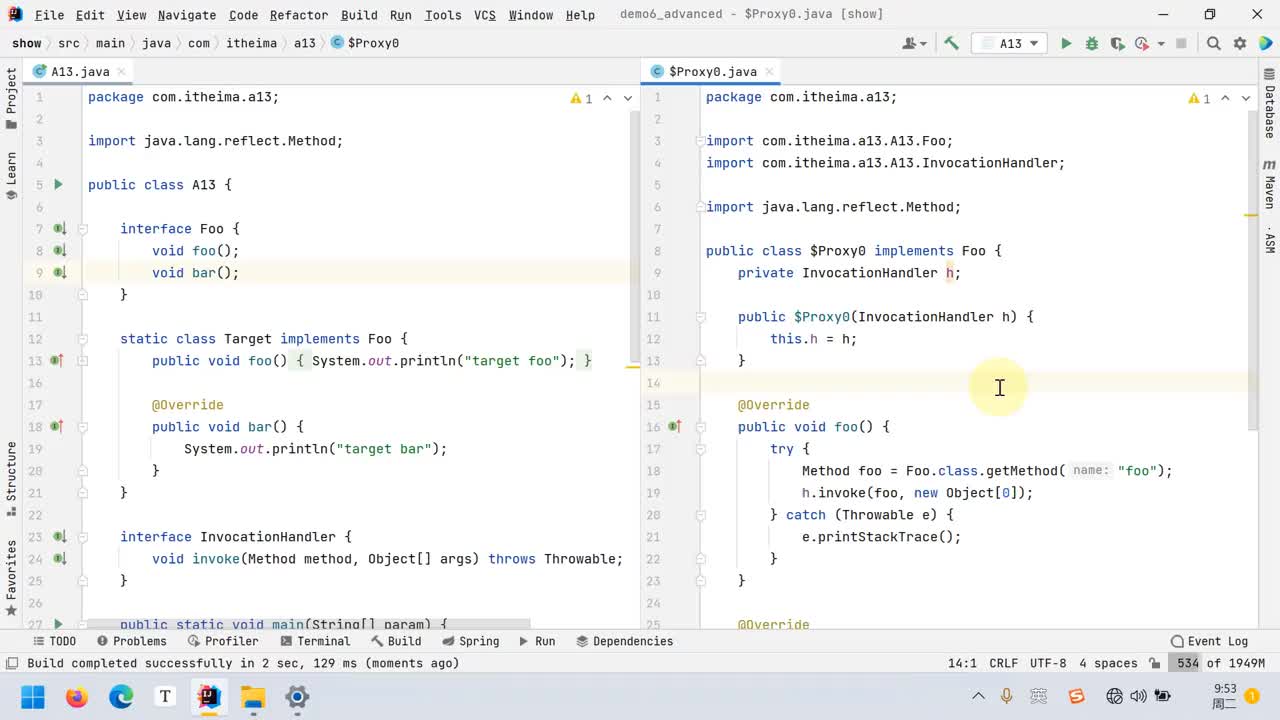This screenshot has width=1280, height=720.
Task: Show hidden system tray icons chevron
Action: pyautogui.click(x=978, y=697)
